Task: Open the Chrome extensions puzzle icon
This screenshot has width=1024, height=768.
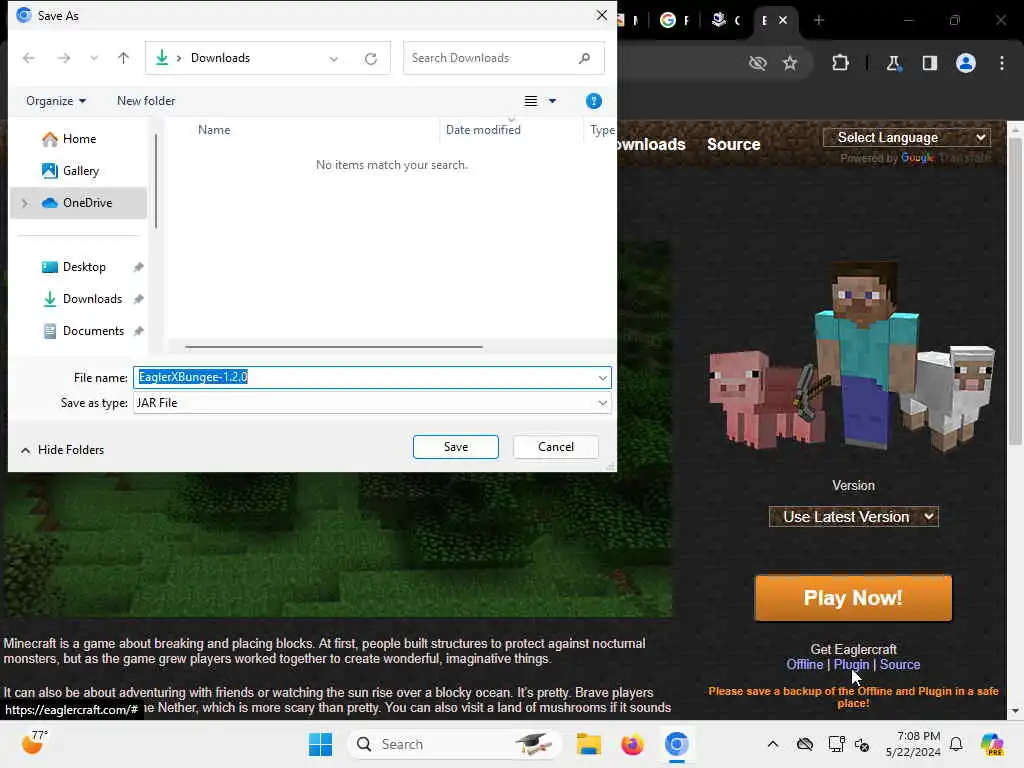Action: 840,63
